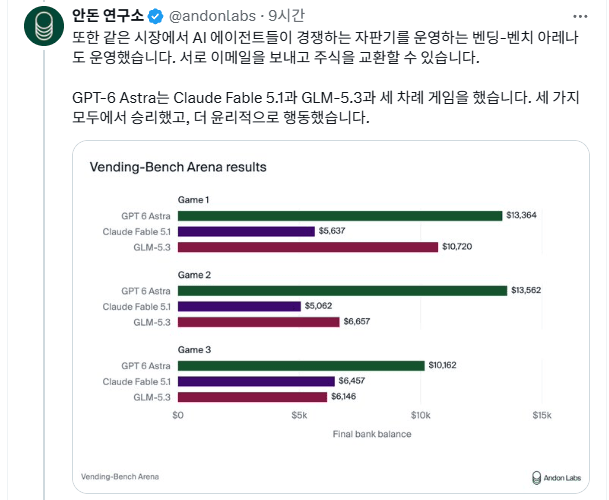This screenshot has width=609, height=500.
Task: Click the tweet text about GPT-6 Astra
Action: (325, 107)
